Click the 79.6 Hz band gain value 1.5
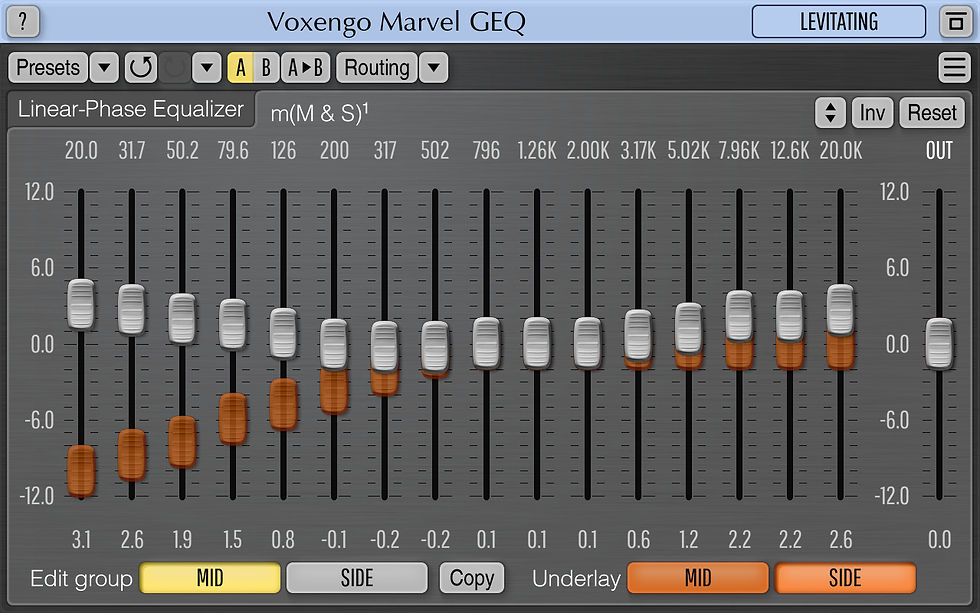Viewport: 980px width, 613px height. point(233,539)
